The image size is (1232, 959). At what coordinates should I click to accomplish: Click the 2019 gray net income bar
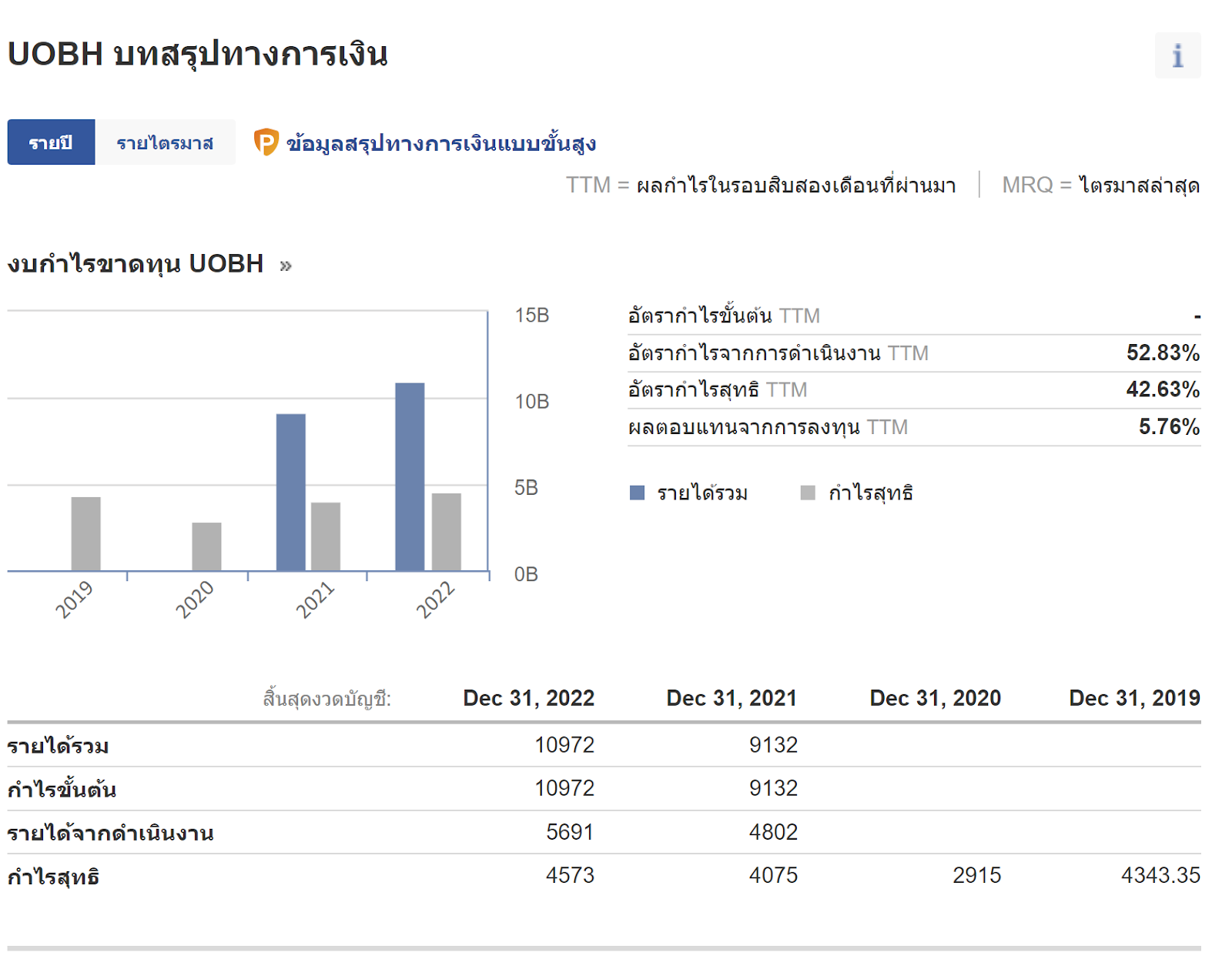(85, 533)
